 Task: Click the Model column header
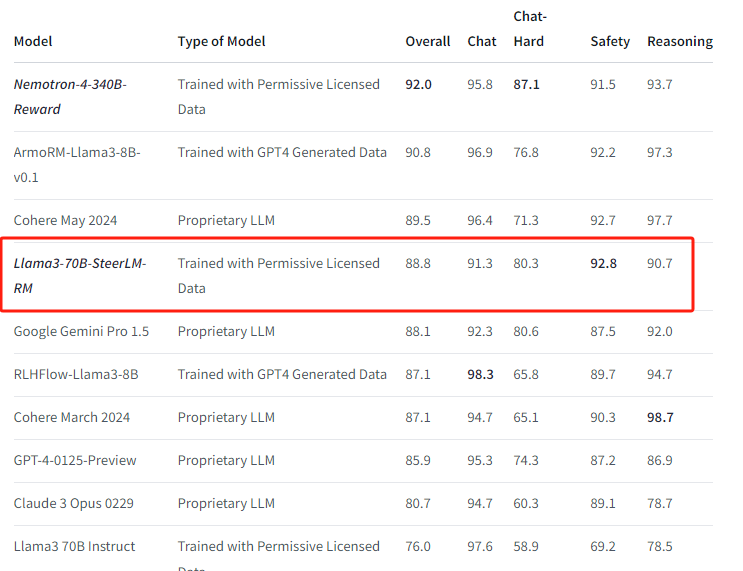point(33,42)
